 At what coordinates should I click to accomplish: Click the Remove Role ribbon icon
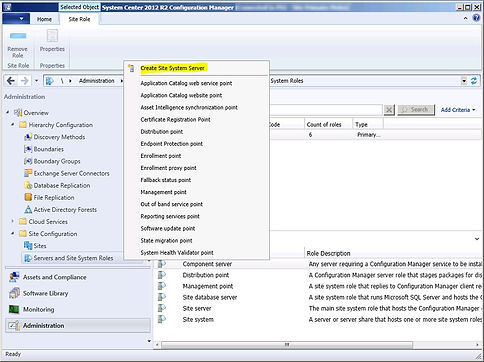tap(18, 35)
